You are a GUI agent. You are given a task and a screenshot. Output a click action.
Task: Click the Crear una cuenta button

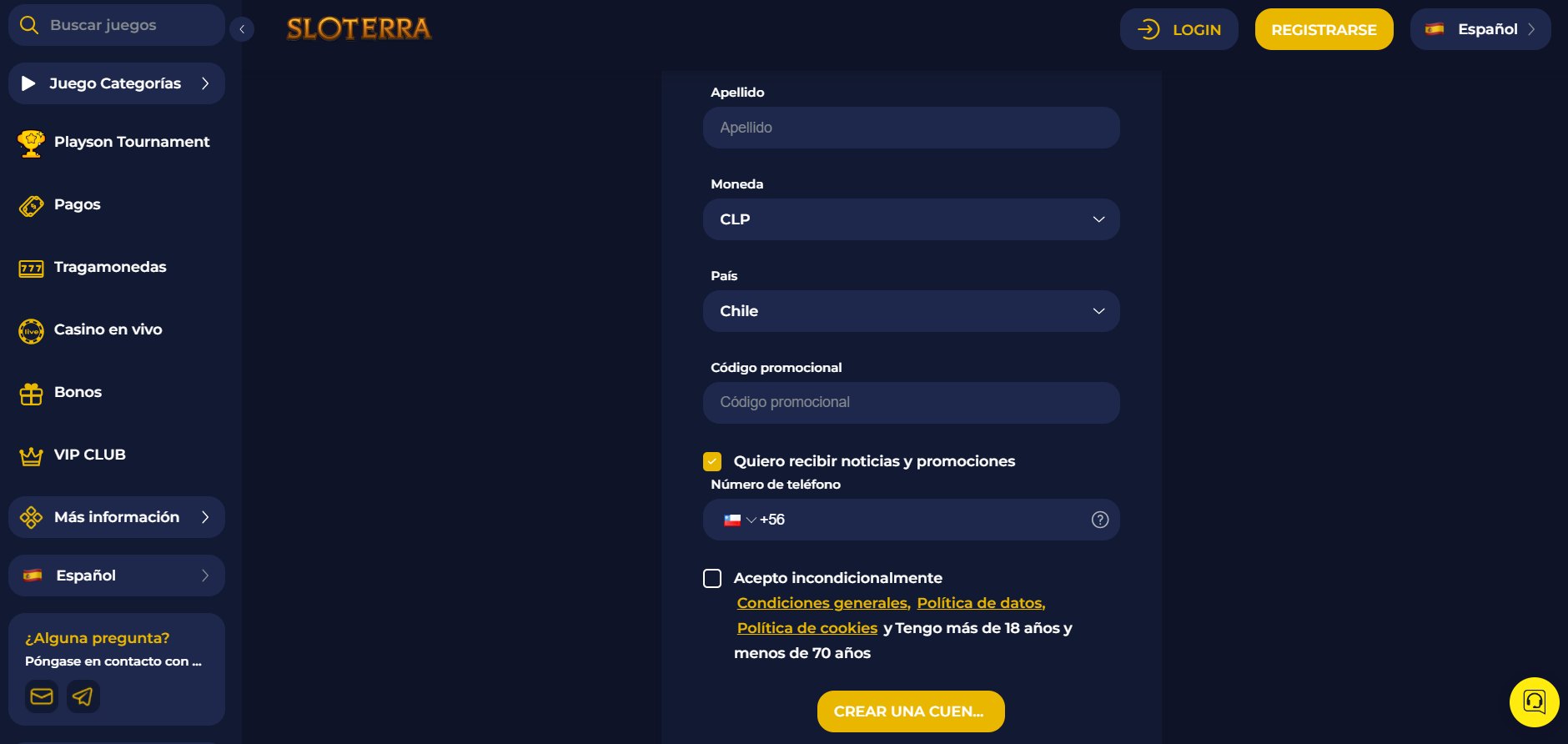coord(910,711)
